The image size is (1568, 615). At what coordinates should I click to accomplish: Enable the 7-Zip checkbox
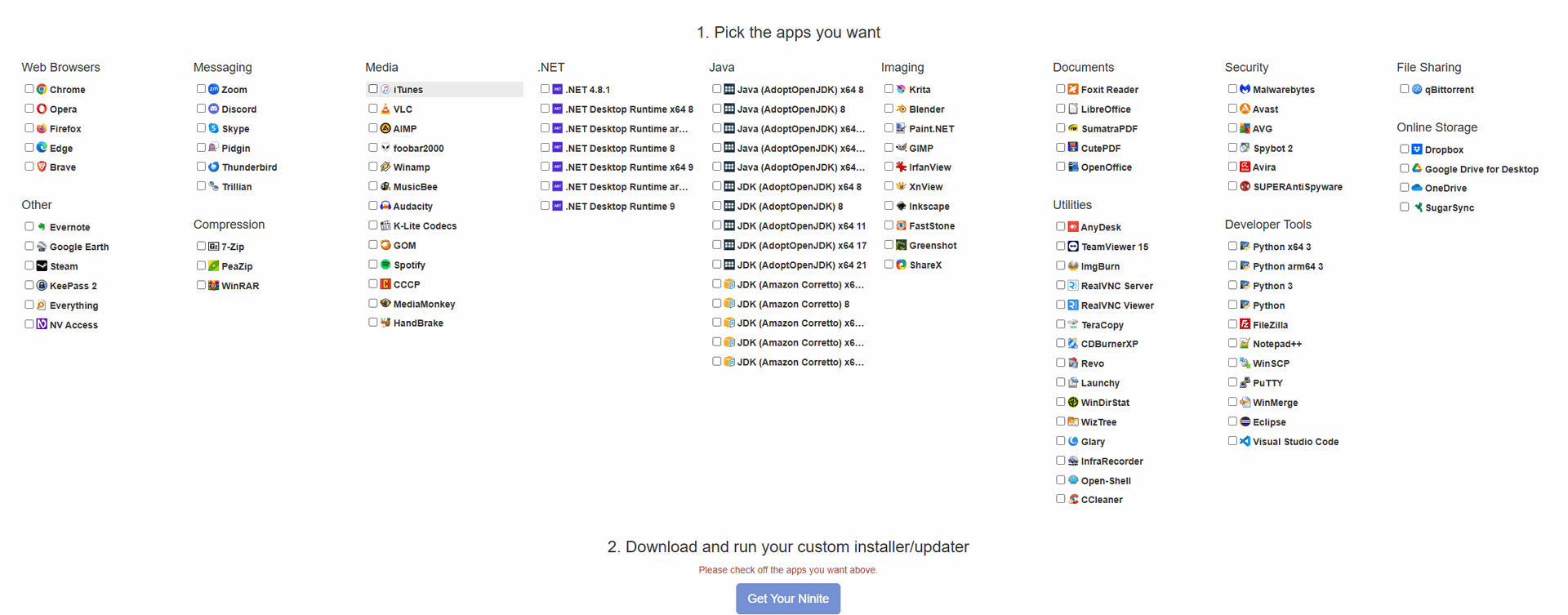[x=201, y=246]
